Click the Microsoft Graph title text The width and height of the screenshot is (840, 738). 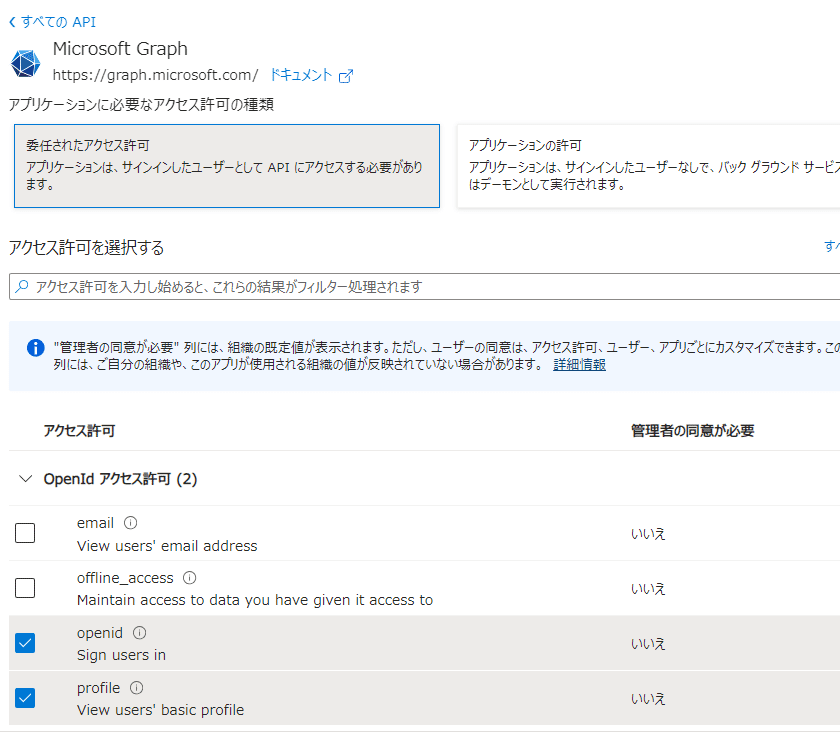point(120,49)
